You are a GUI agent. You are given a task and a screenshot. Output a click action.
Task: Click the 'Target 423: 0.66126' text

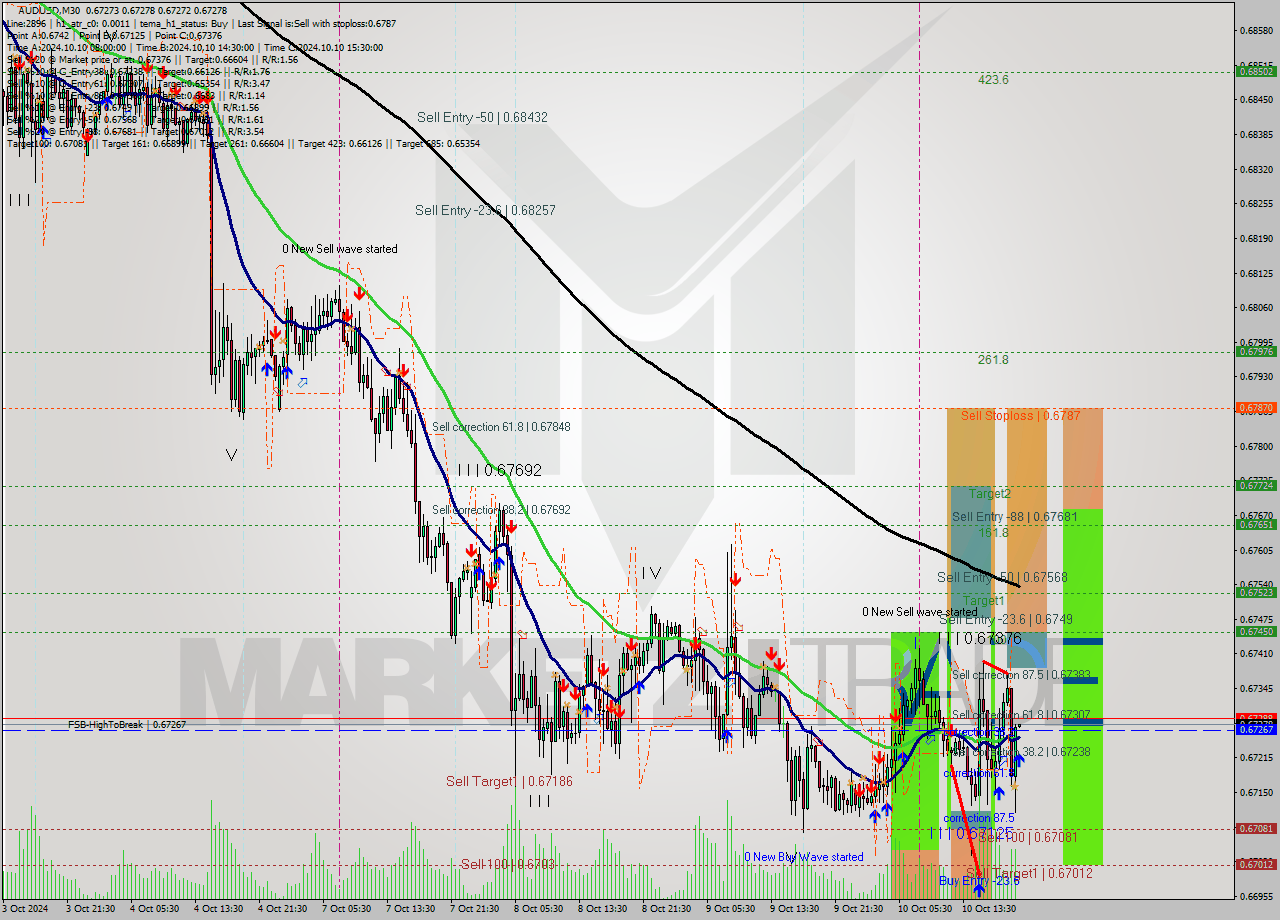click(343, 143)
